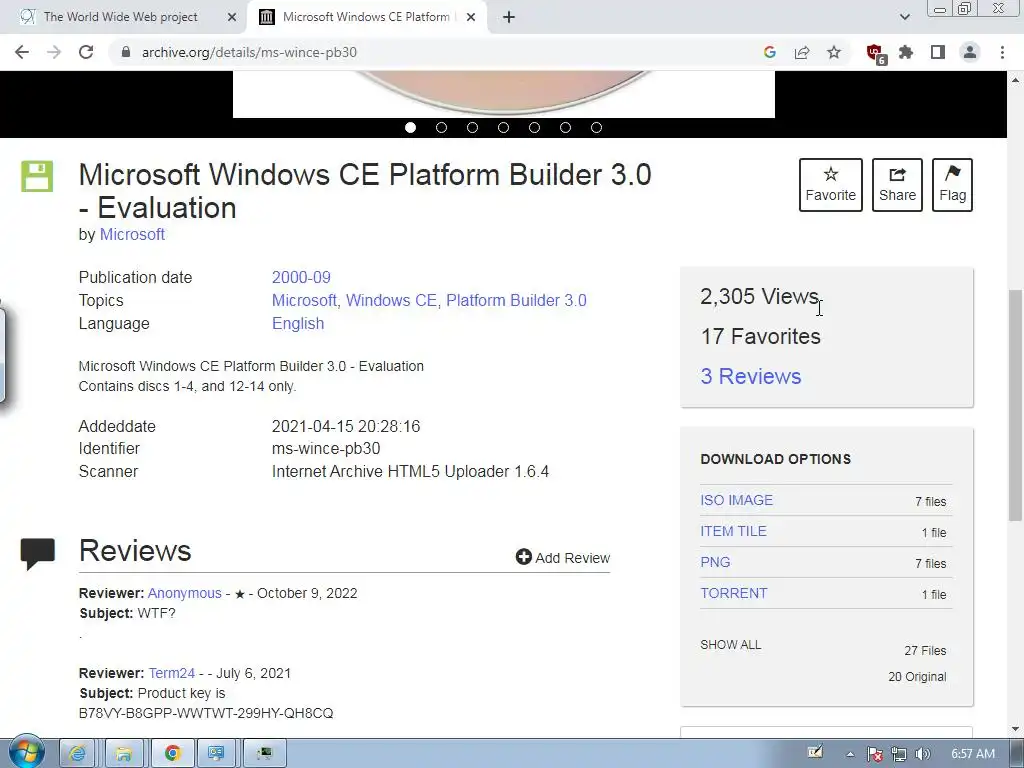Click the Favorite star button
This screenshot has height=768, width=1024.
click(x=831, y=185)
